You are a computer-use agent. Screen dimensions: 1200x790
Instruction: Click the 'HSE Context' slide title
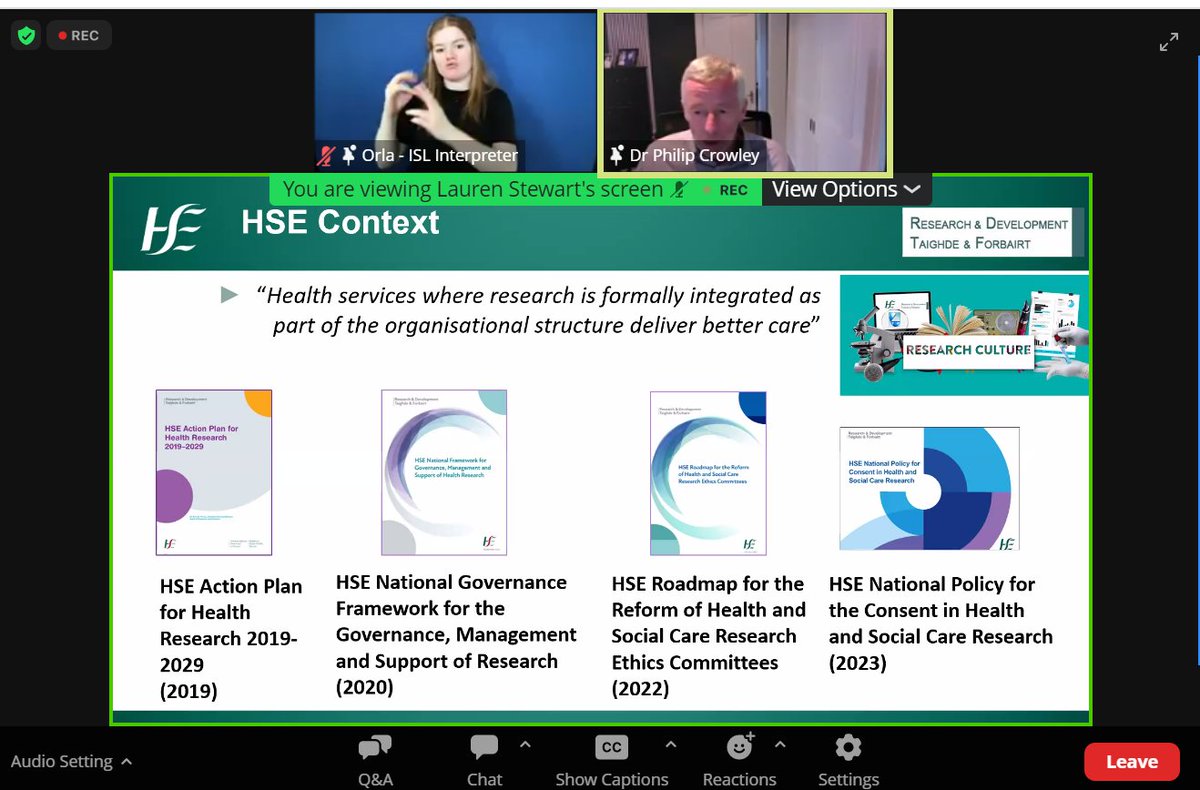[340, 222]
